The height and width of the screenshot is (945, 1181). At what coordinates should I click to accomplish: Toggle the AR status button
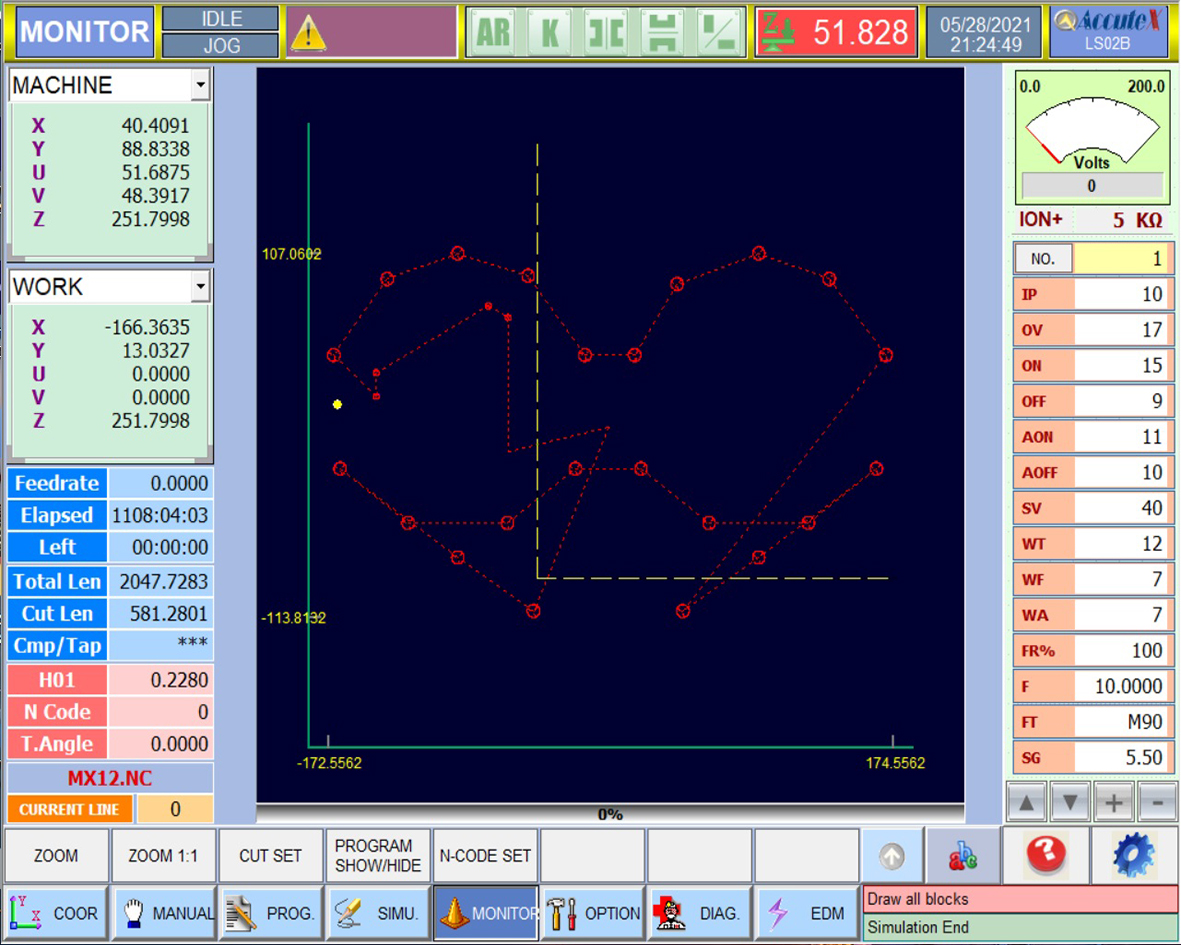[493, 33]
